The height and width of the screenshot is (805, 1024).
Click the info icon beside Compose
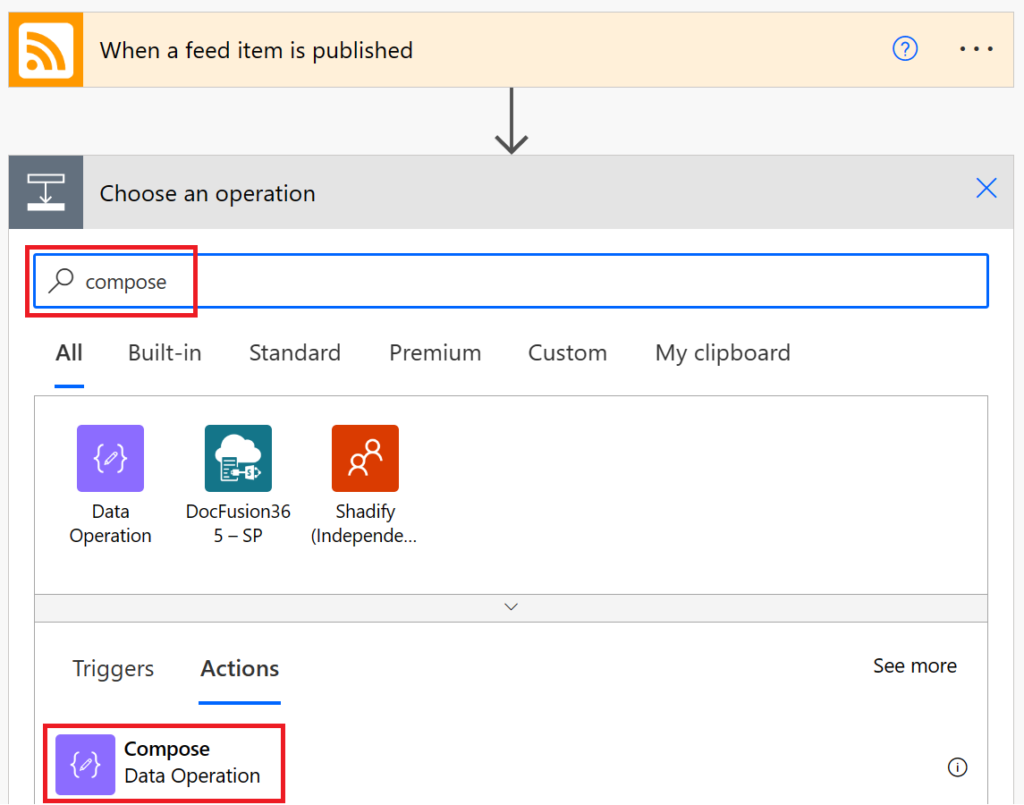click(x=957, y=767)
